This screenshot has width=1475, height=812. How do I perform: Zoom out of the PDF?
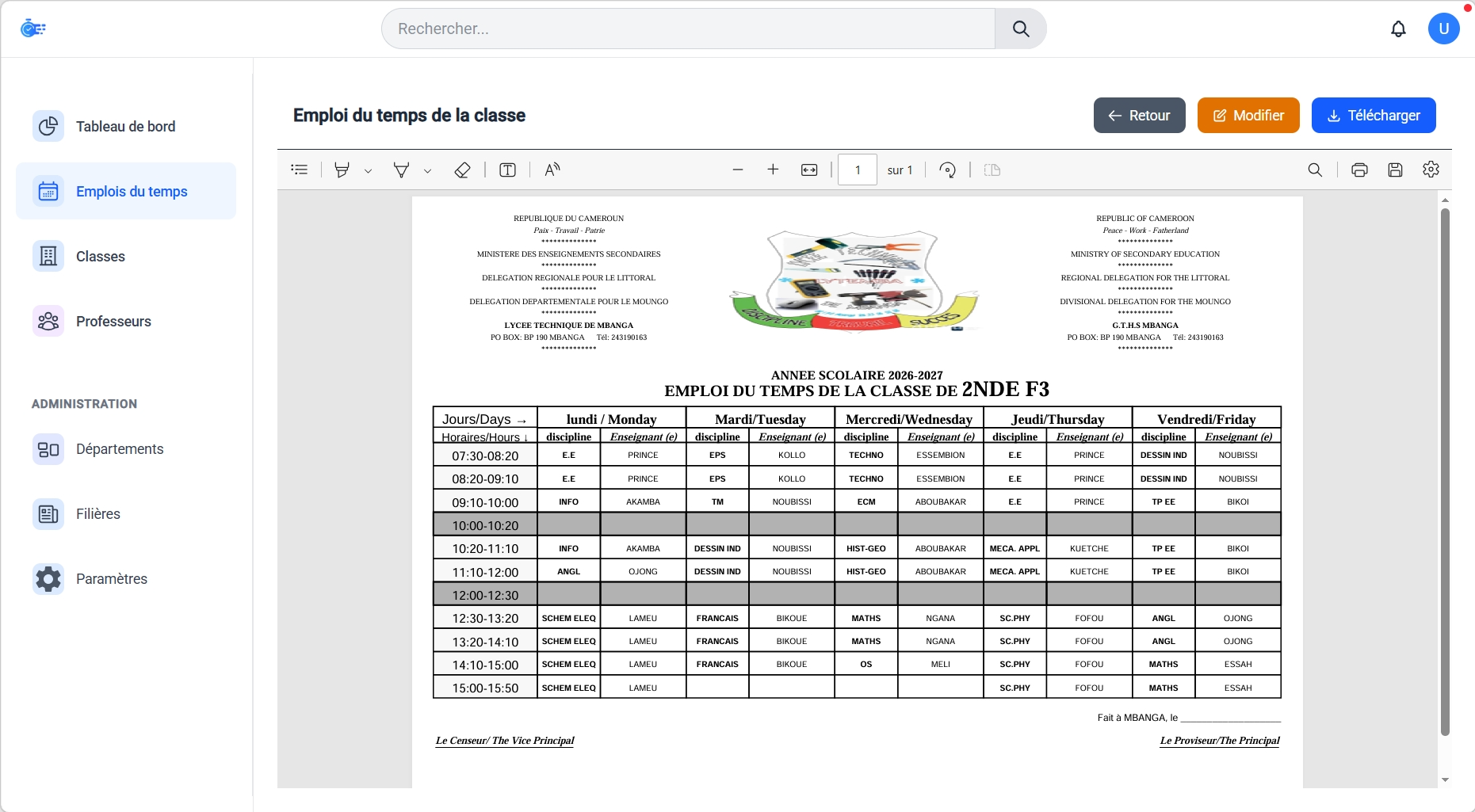pos(738,170)
